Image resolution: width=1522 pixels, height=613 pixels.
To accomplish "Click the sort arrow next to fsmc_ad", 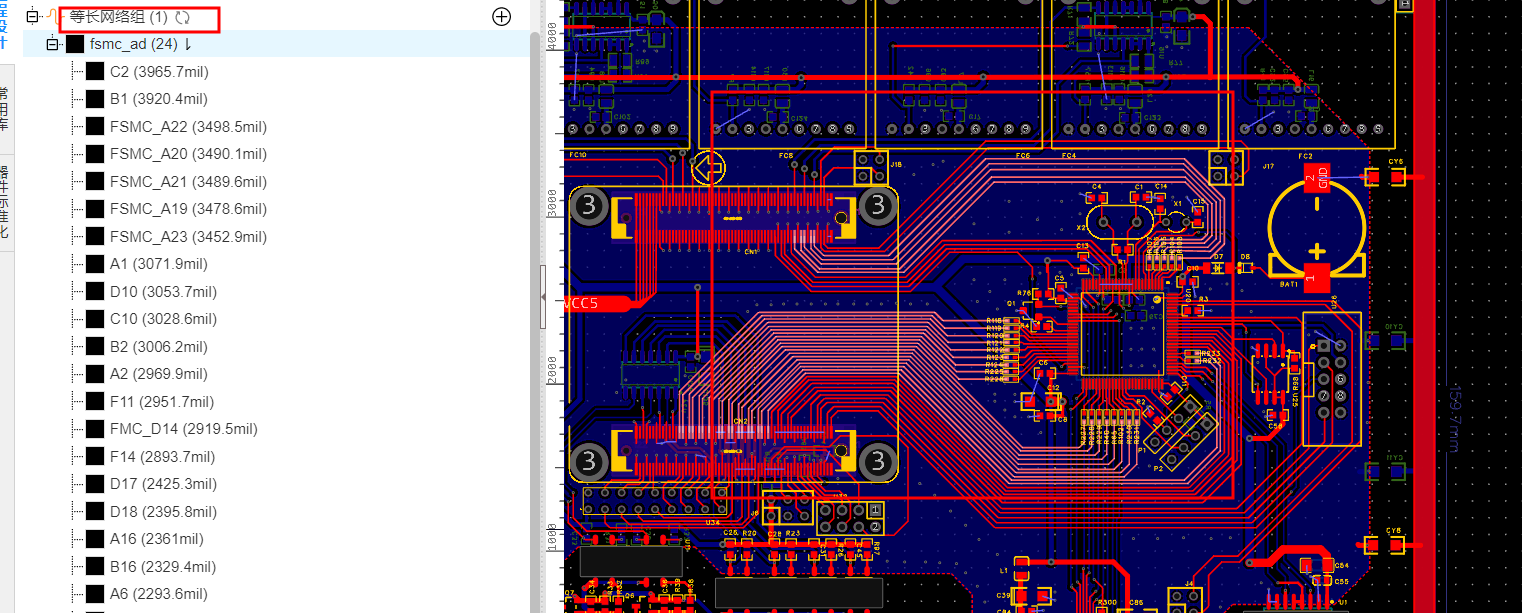I will pos(188,44).
